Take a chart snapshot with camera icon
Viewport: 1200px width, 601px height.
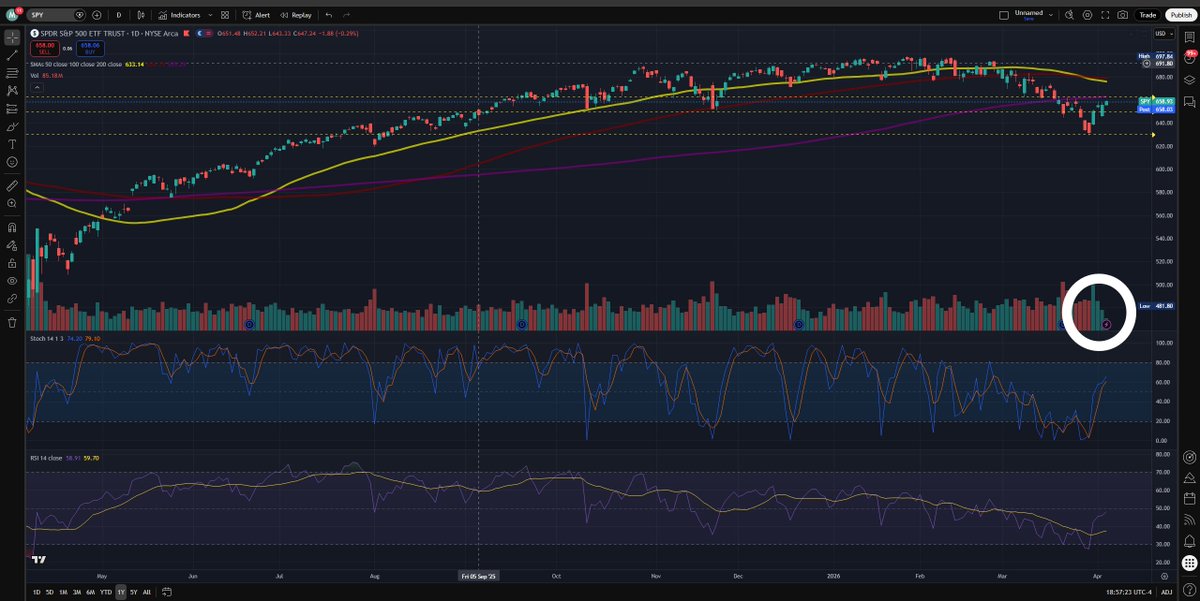(1122, 15)
